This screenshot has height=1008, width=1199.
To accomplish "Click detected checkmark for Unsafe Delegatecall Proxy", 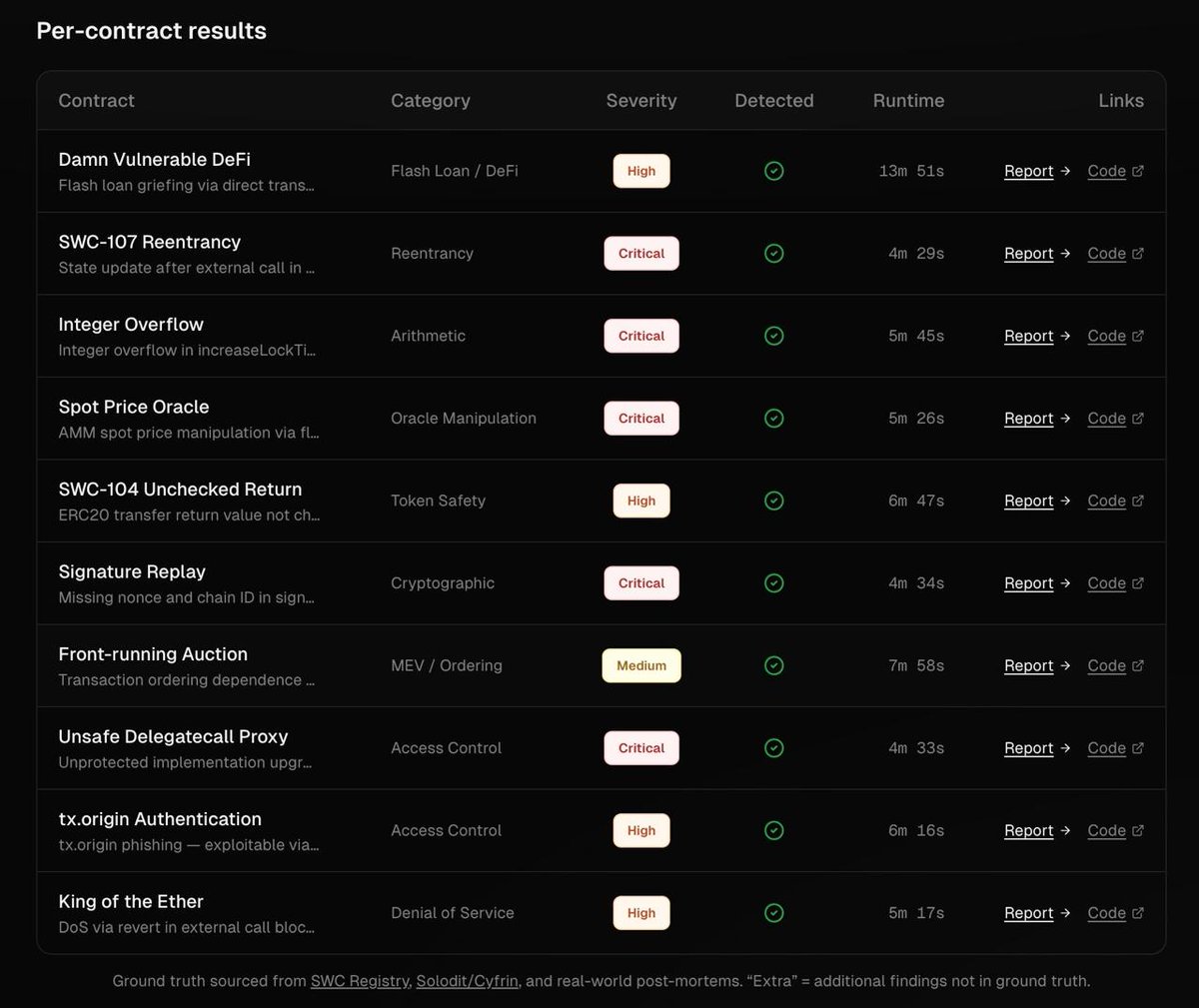I will click(773, 748).
